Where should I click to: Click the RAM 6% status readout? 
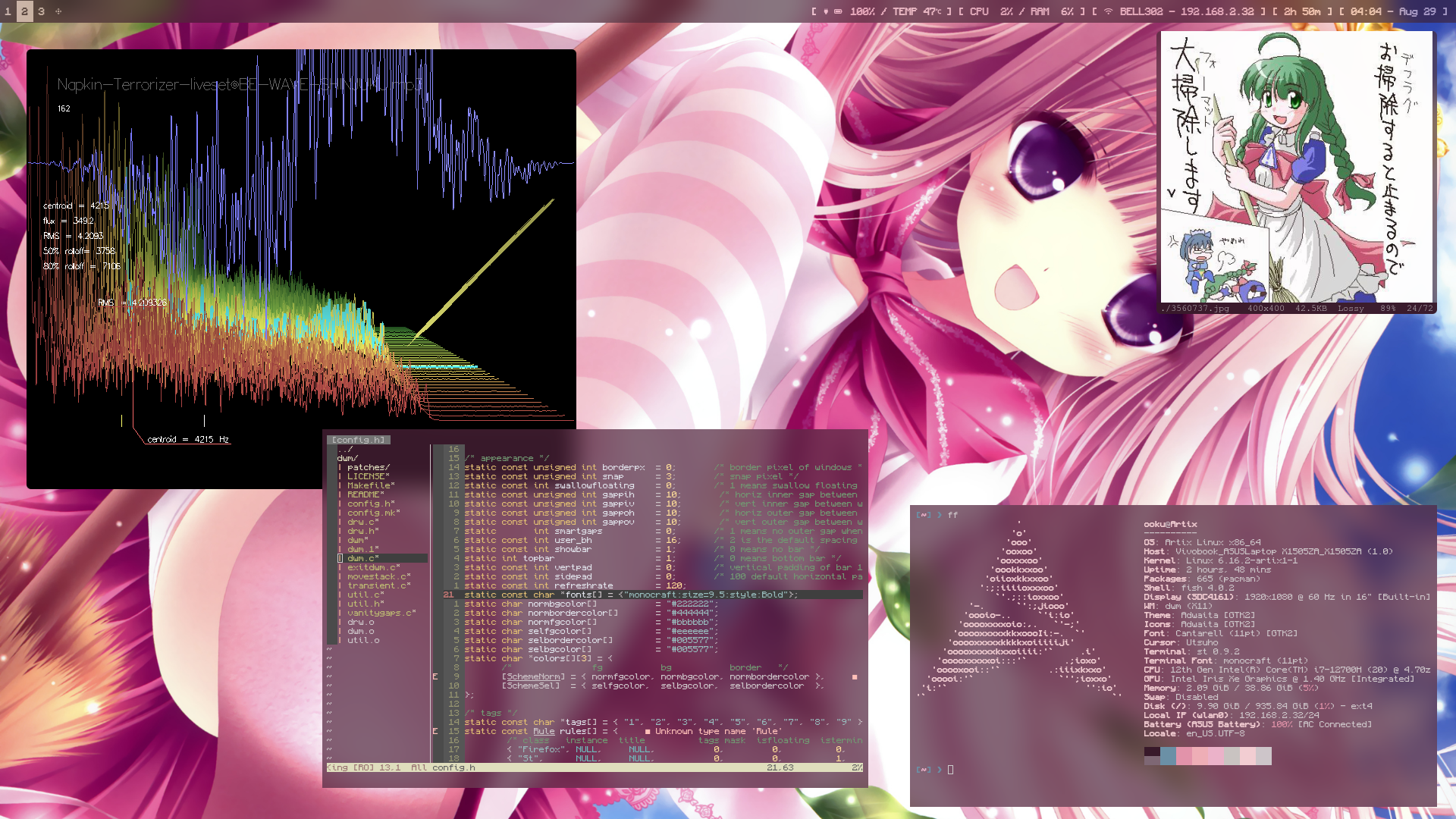pyautogui.click(x=1053, y=11)
